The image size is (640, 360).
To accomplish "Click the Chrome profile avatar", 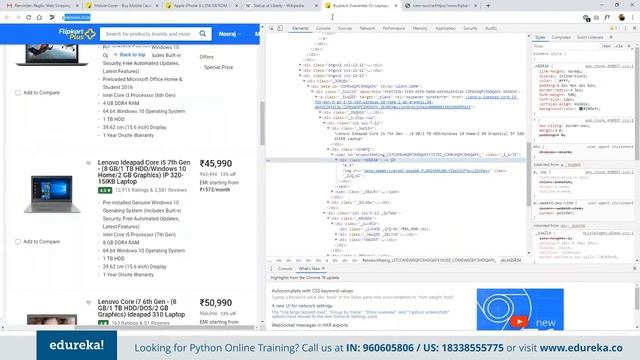I will 622,18.
